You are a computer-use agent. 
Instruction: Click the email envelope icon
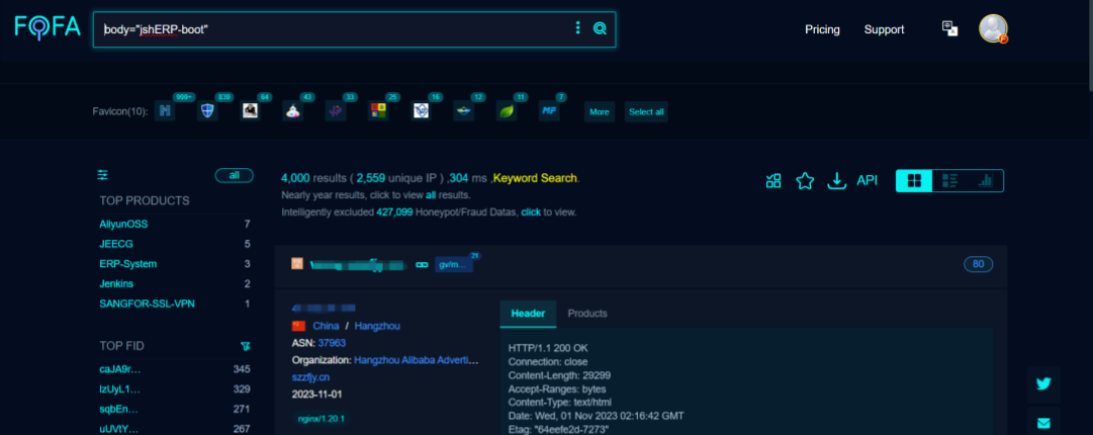[1044, 422]
